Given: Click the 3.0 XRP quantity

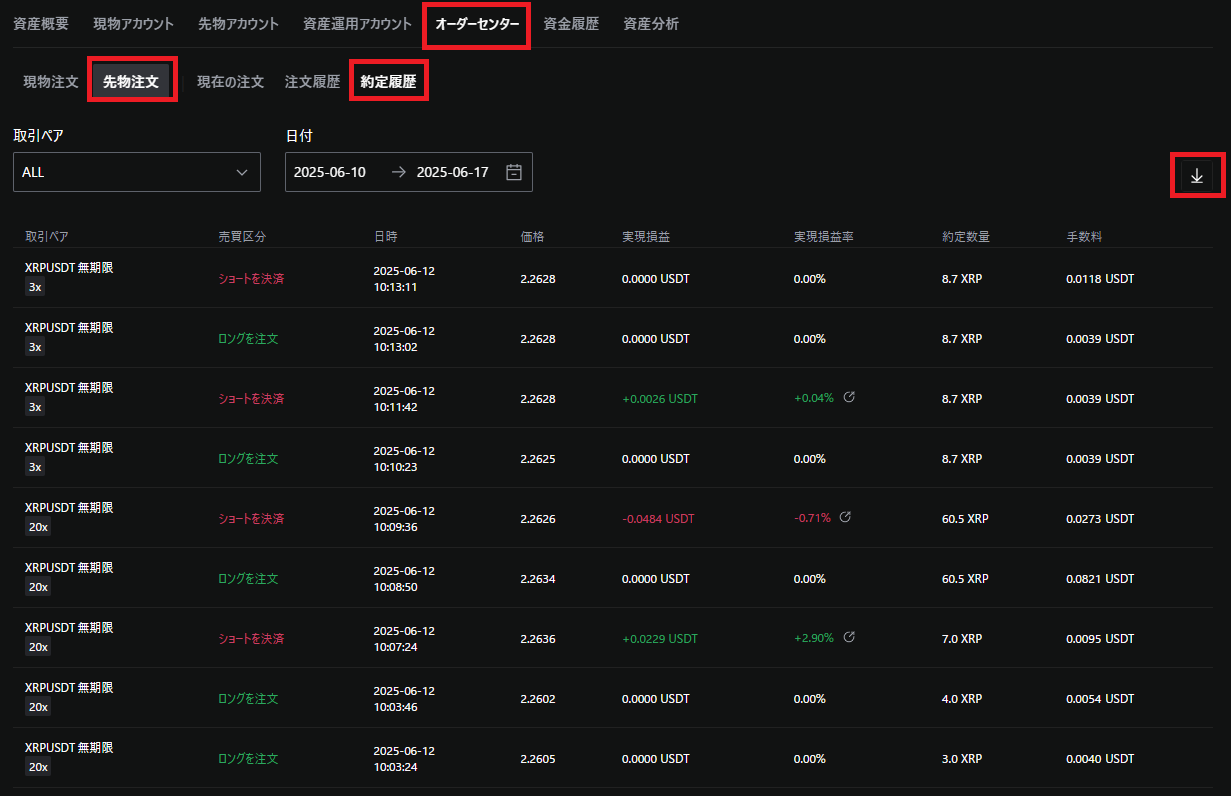Looking at the screenshot, I should click(x=962, y=759).
